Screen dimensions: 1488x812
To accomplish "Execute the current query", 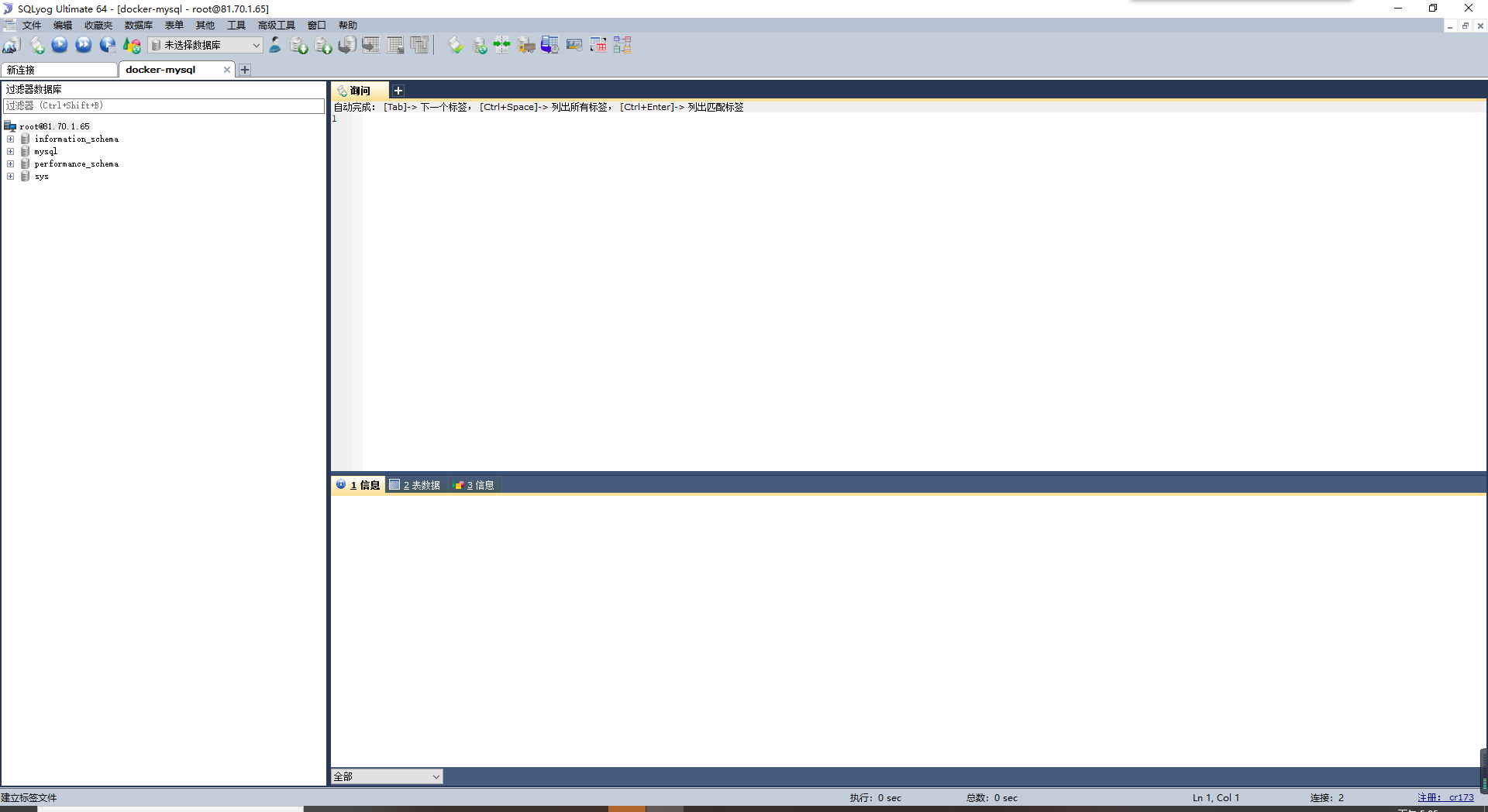I will click(60, 45).
